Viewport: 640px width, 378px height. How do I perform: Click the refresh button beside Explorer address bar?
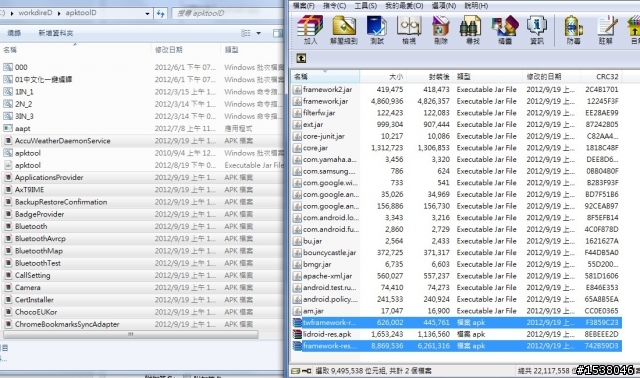(160, 13)
